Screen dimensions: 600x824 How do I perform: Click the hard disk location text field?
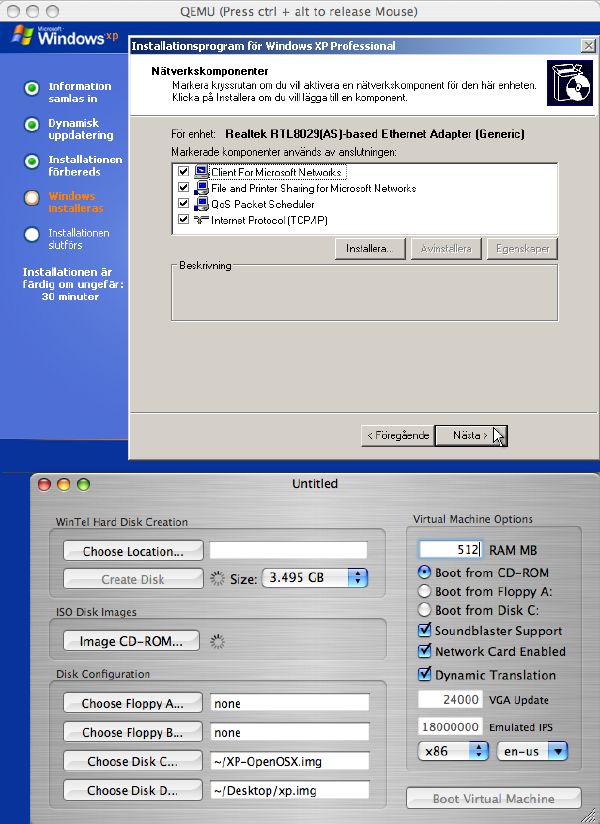[x=288, y=550]
